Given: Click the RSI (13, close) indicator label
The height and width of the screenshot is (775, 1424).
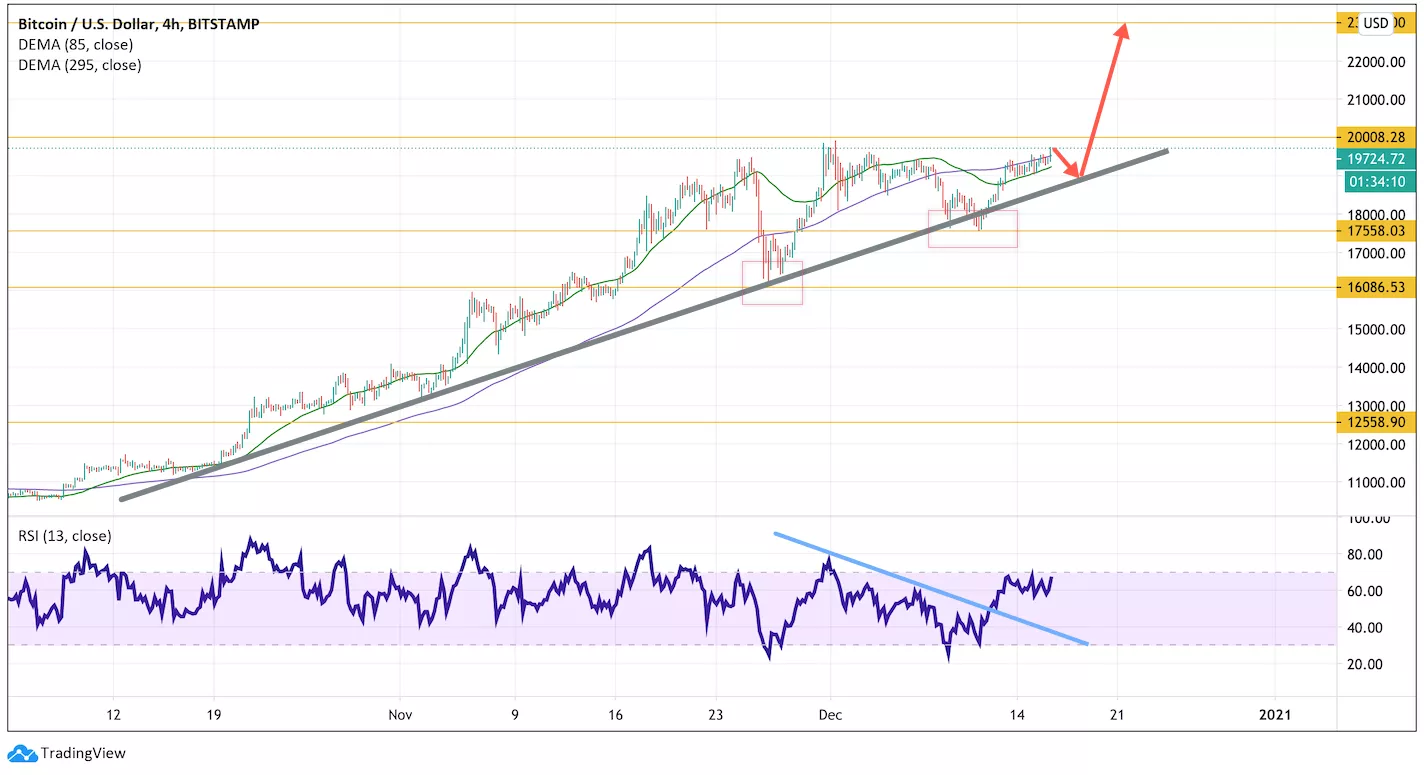Looking at the screenshot, I should point(65,536).
